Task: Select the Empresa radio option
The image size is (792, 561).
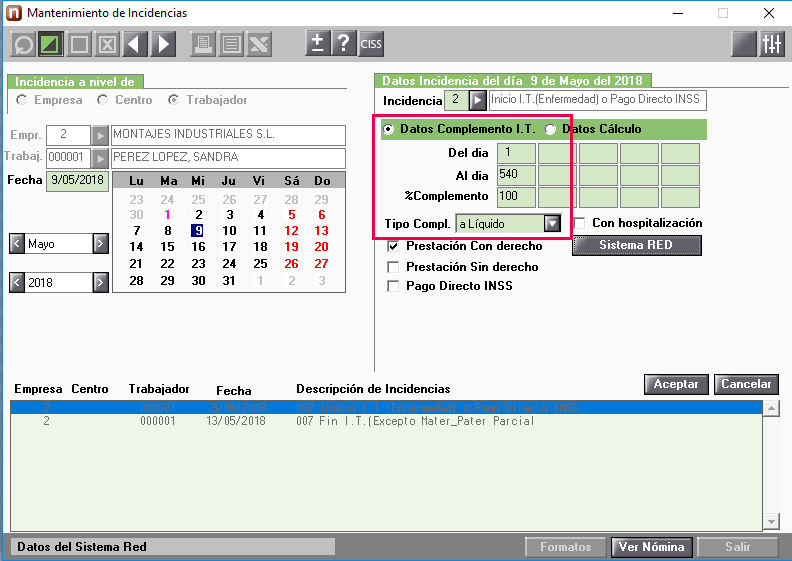Action: pos(22,100)
